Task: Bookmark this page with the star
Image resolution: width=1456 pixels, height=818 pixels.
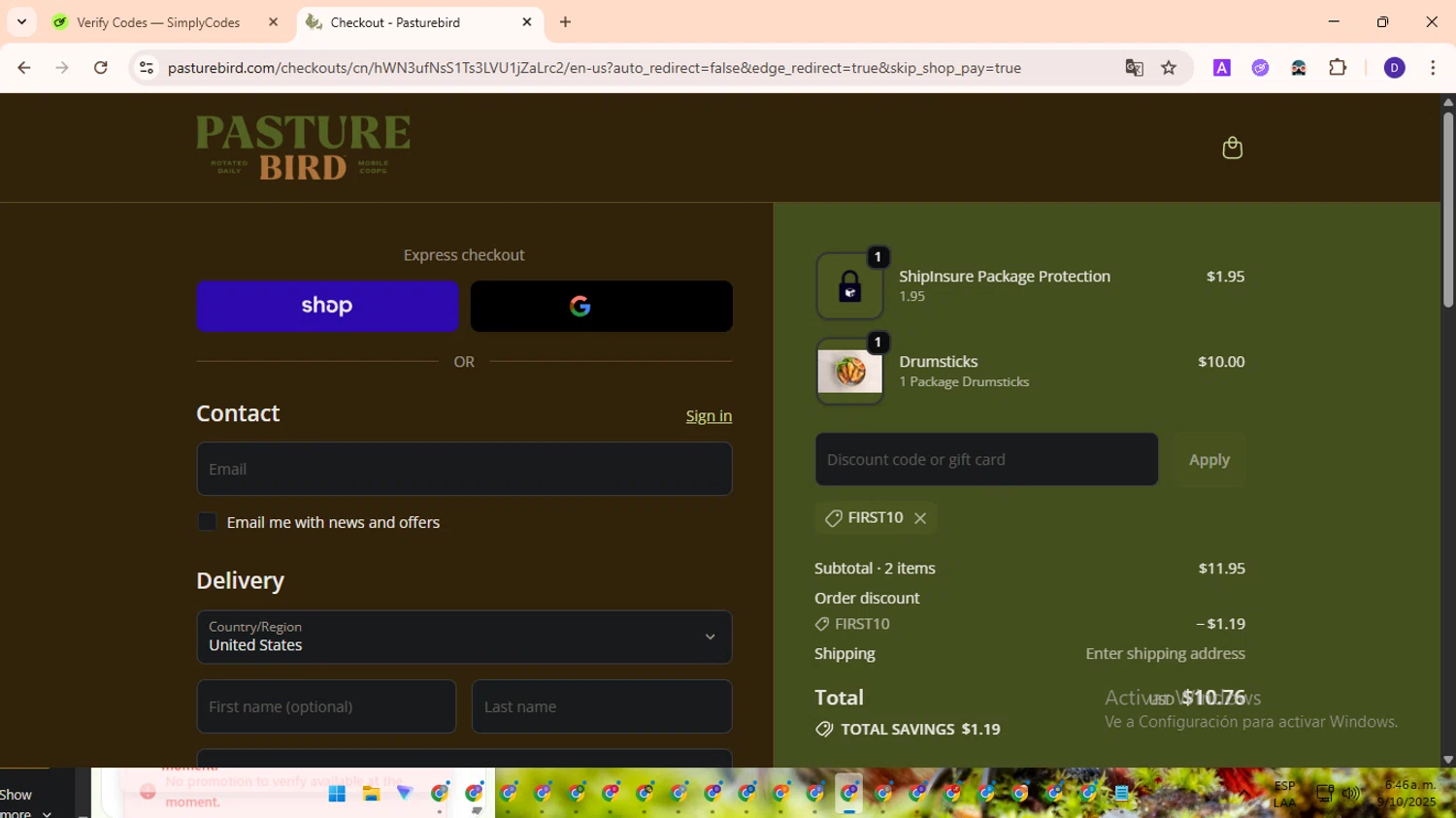Action: click(1169, 68)
